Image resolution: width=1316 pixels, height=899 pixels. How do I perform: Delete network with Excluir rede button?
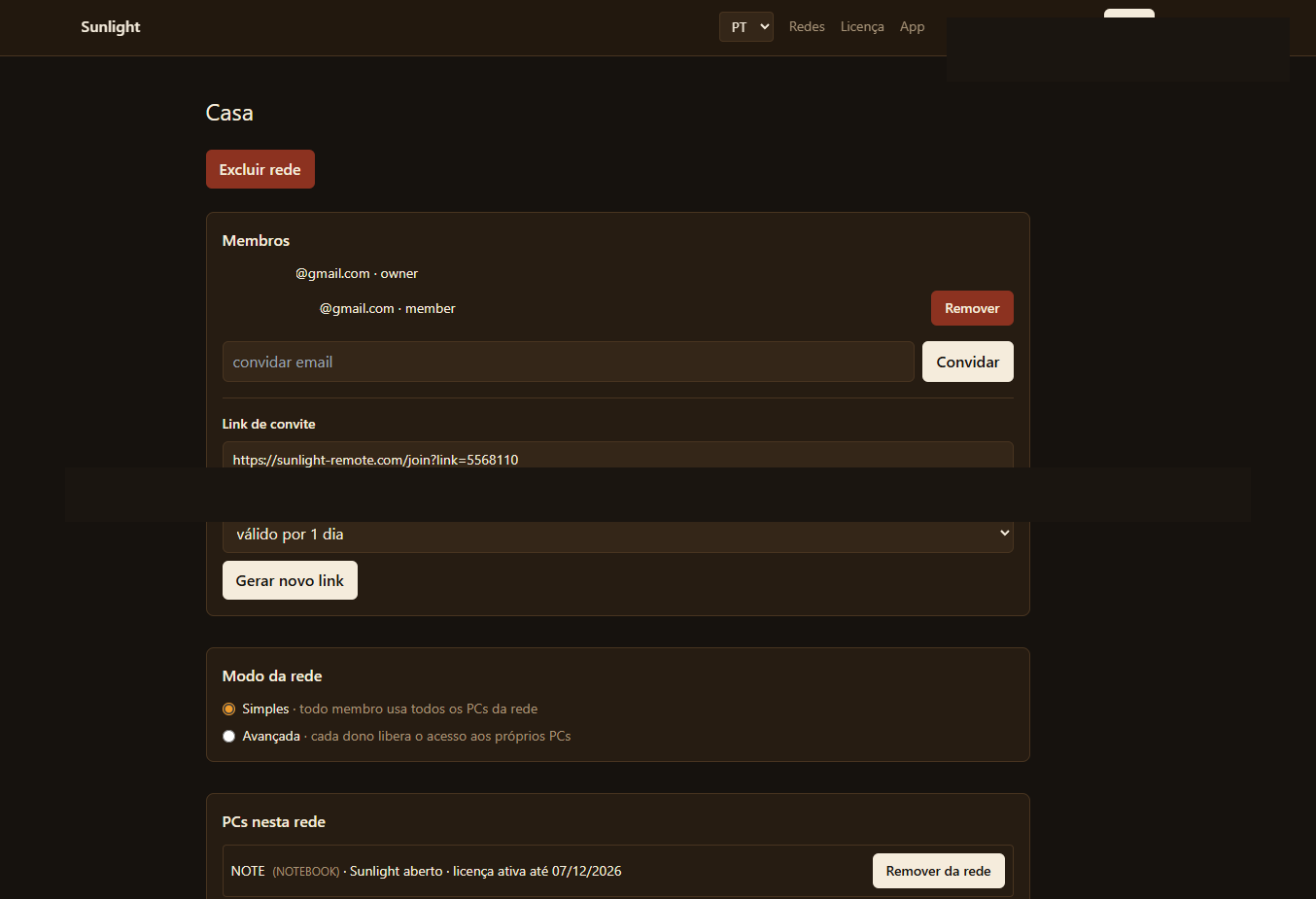point(260,169)
